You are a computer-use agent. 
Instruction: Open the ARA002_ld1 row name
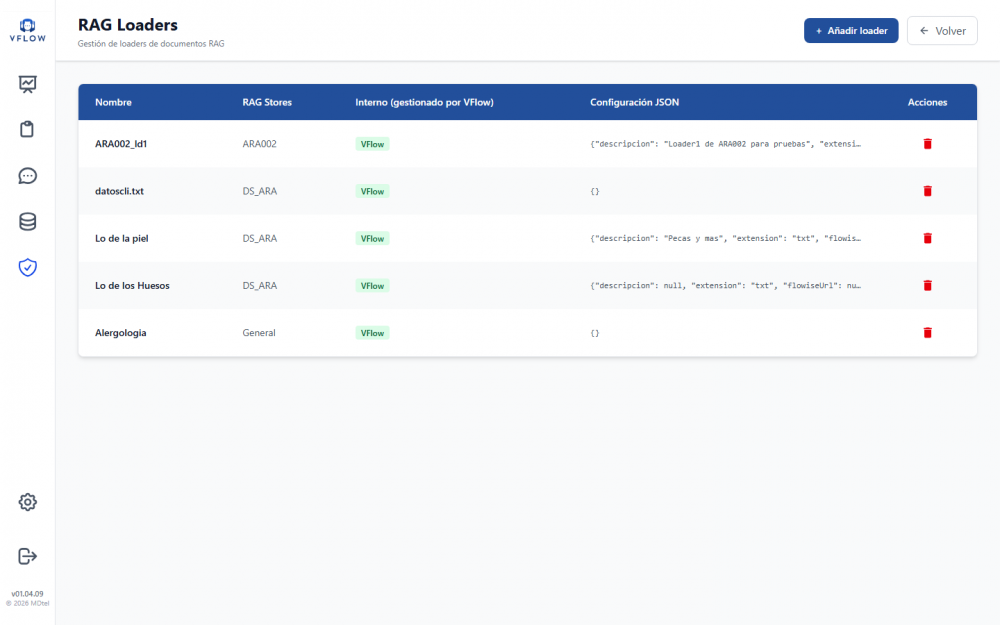point(121,144)
